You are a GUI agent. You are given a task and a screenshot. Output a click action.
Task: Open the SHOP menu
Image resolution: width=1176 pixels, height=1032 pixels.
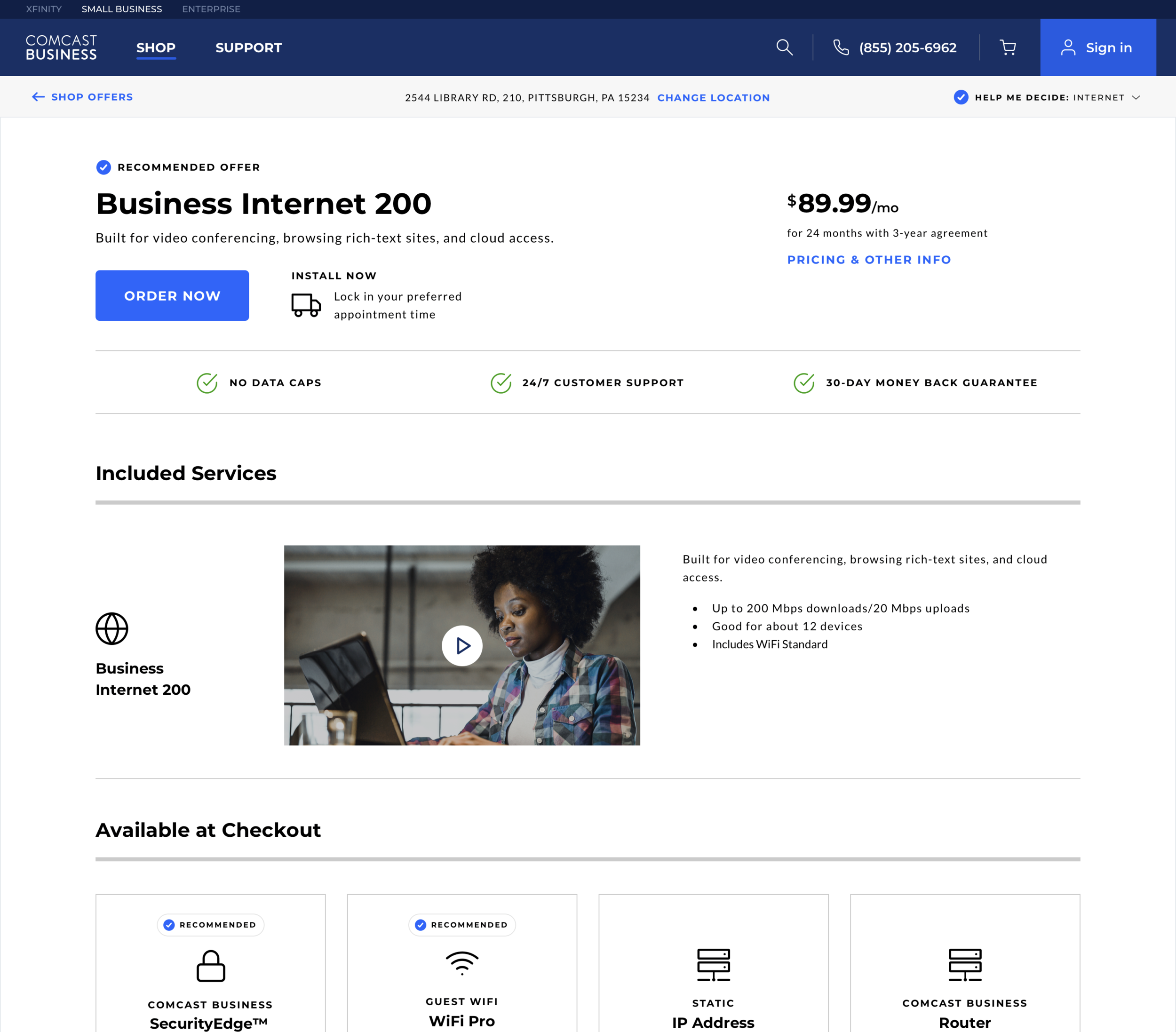(156, 48)
